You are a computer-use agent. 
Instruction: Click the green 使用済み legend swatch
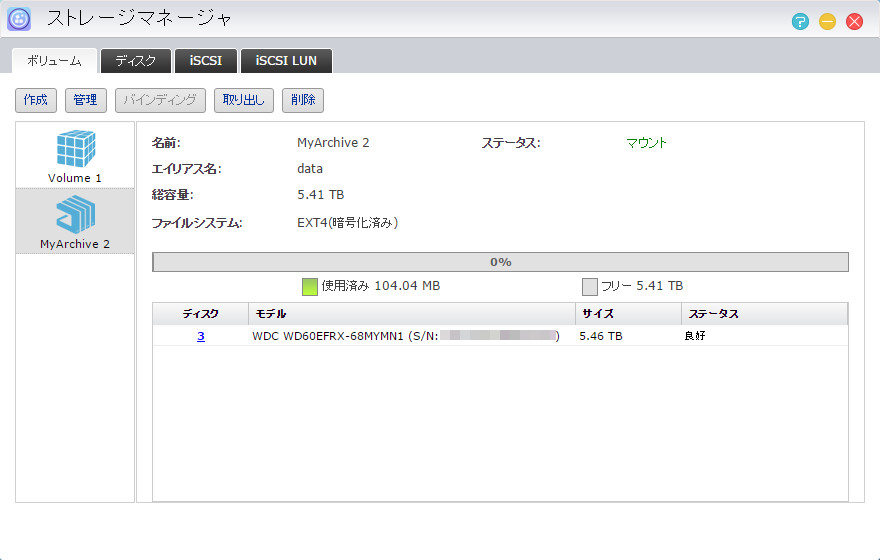click(x=310, y=287)
